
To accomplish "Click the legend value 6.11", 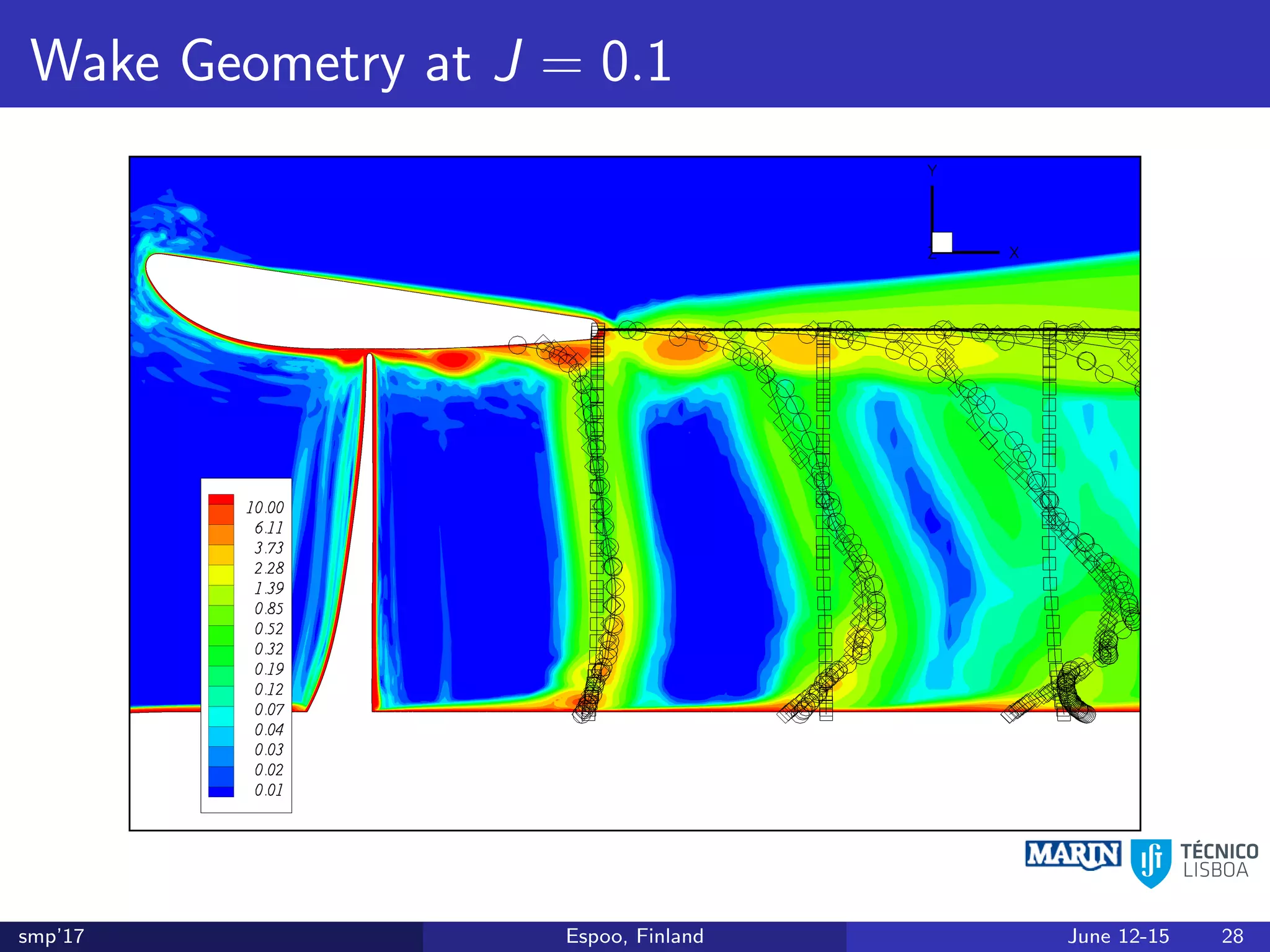I will click(269, 528).
